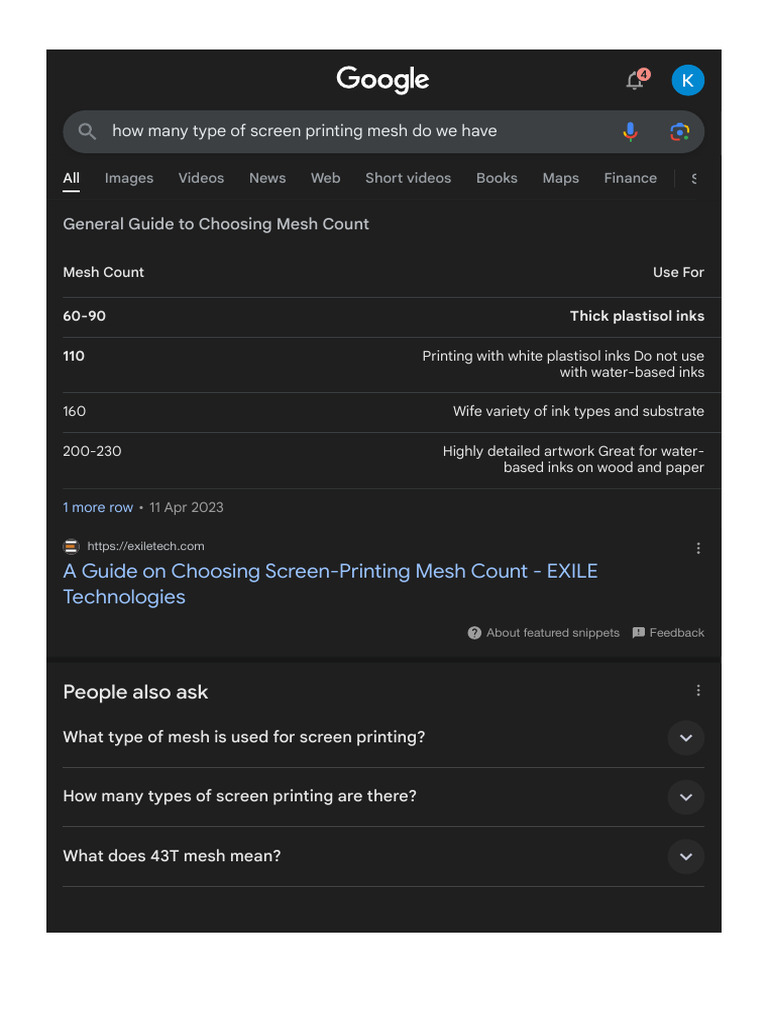Open People also ask three-dot menu

[698, 690]
